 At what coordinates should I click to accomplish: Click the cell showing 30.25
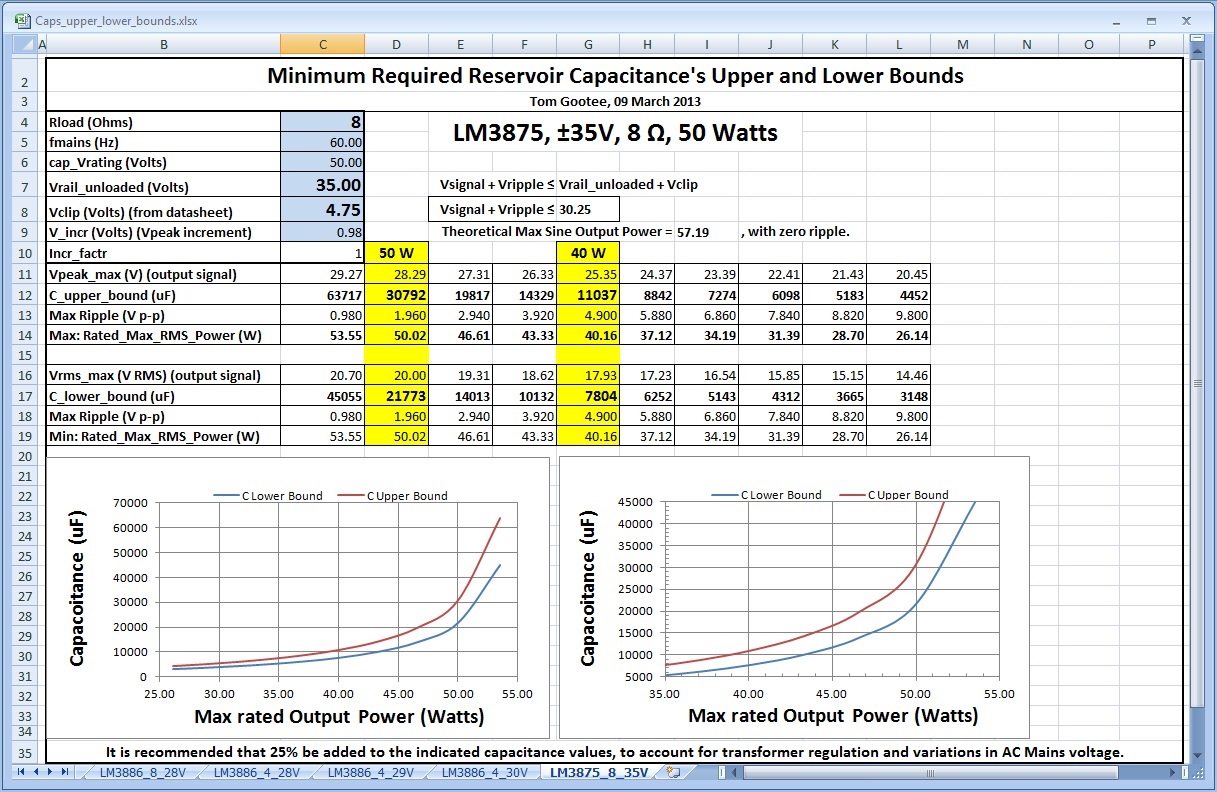[587, 210]
